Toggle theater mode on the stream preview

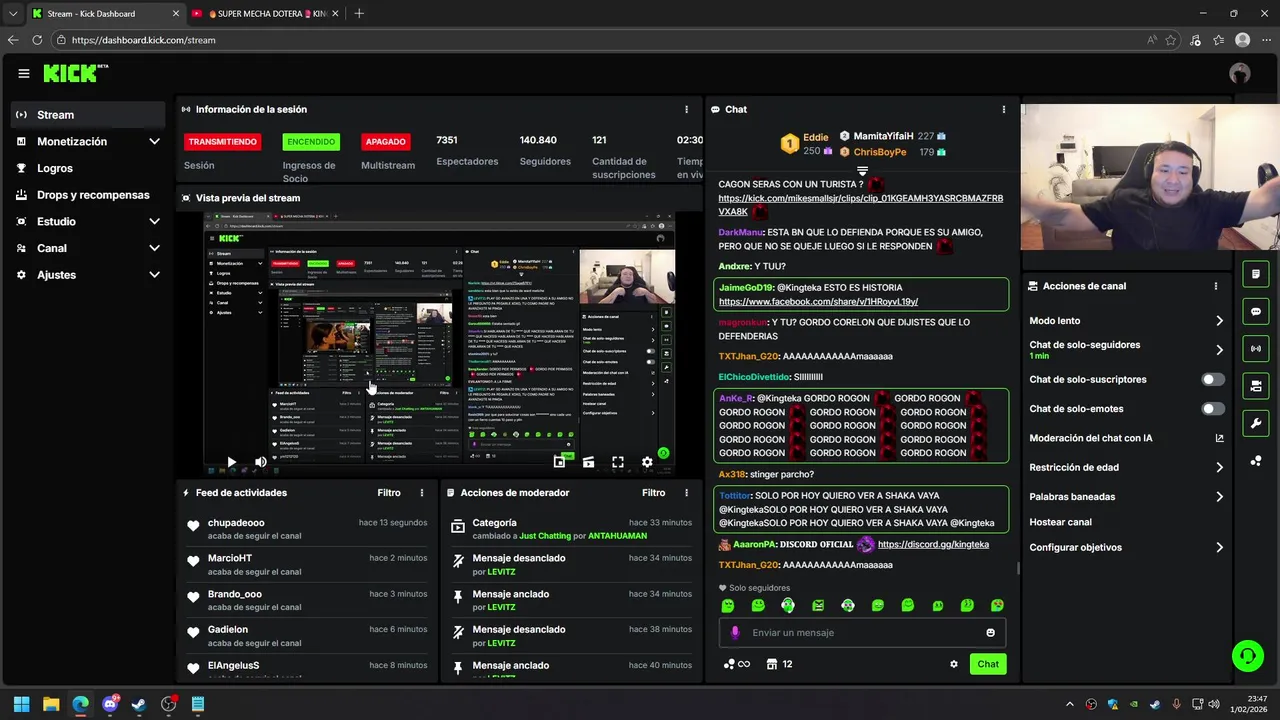point(588,462)
